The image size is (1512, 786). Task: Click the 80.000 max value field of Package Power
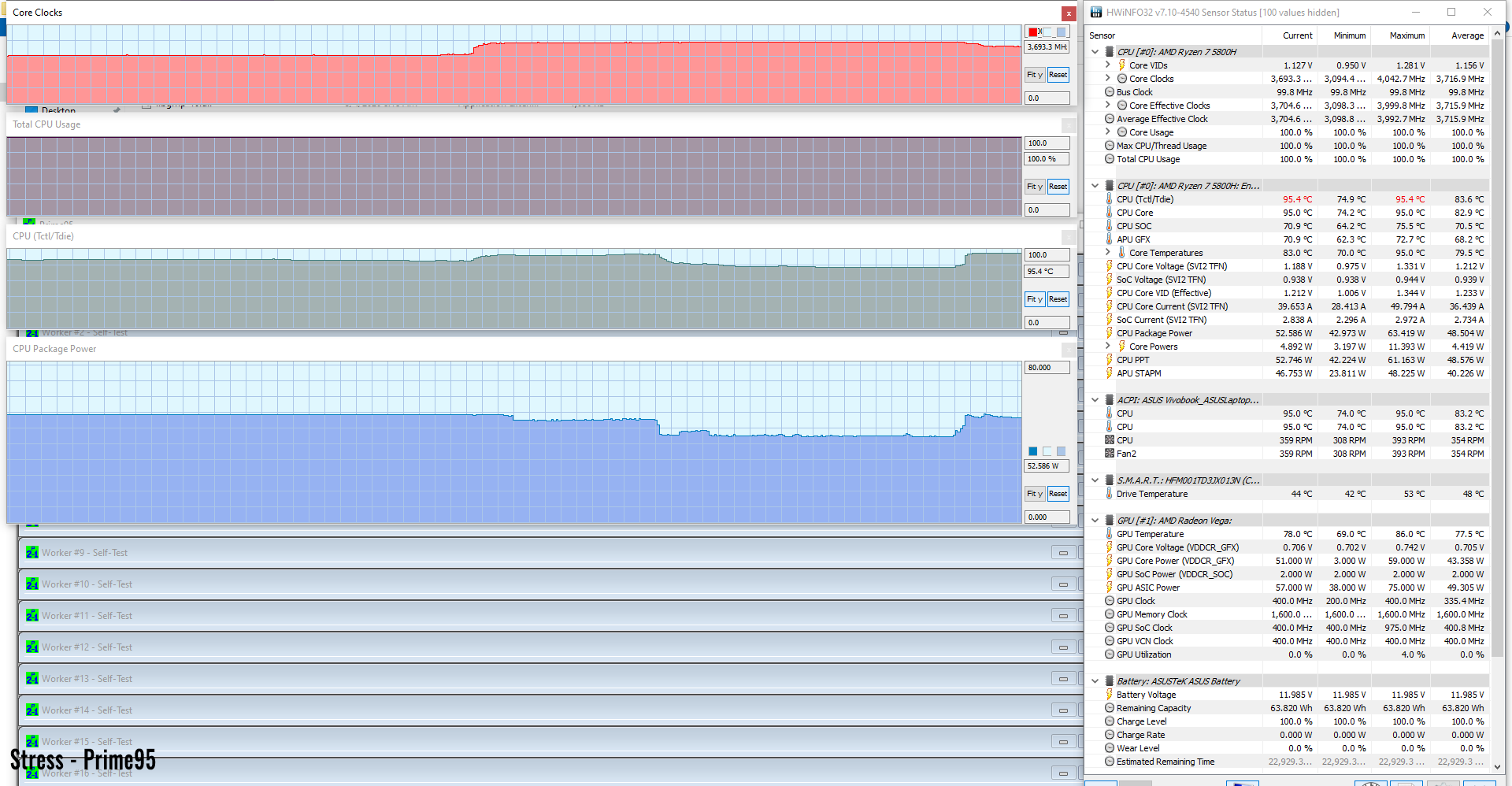click(x=1047, y=368)
